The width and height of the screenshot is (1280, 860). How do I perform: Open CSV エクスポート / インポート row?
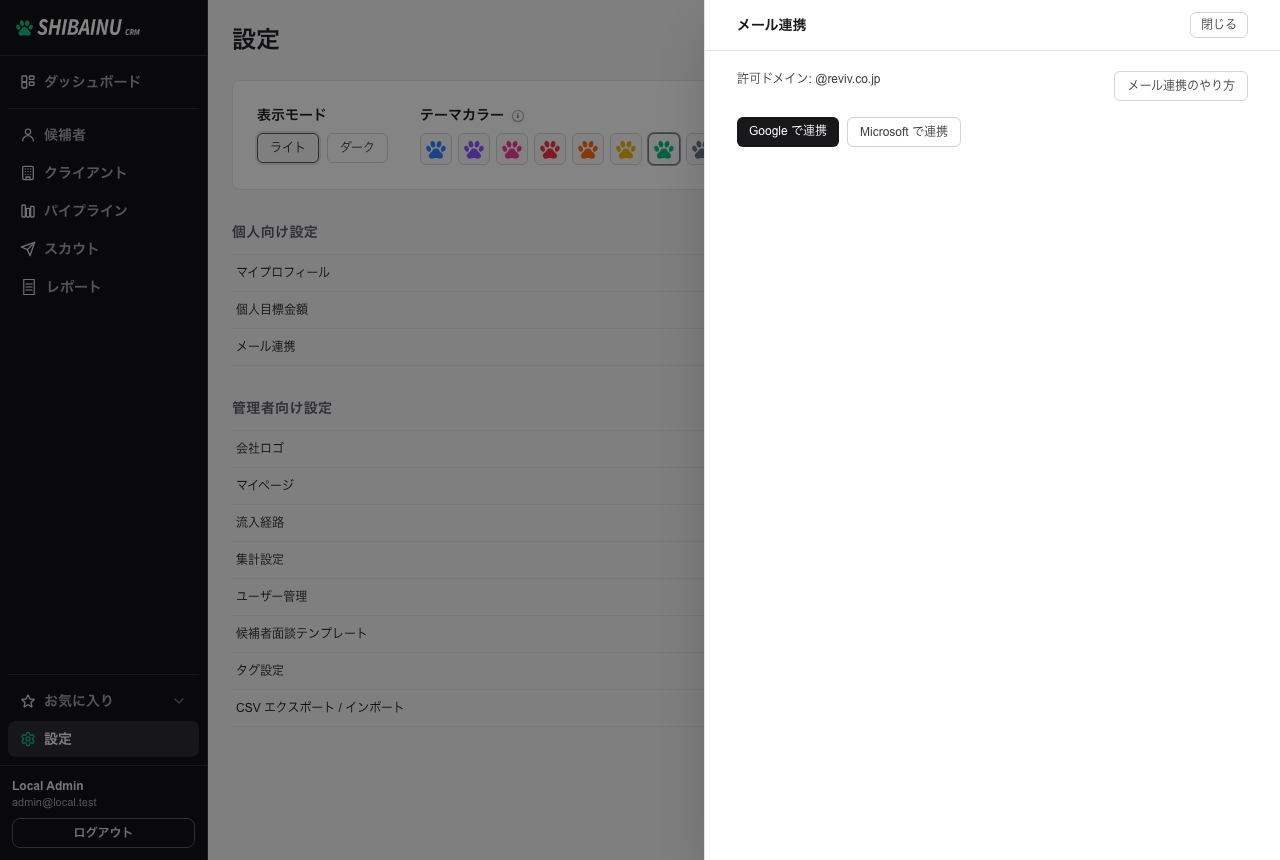tap(468, 708)
